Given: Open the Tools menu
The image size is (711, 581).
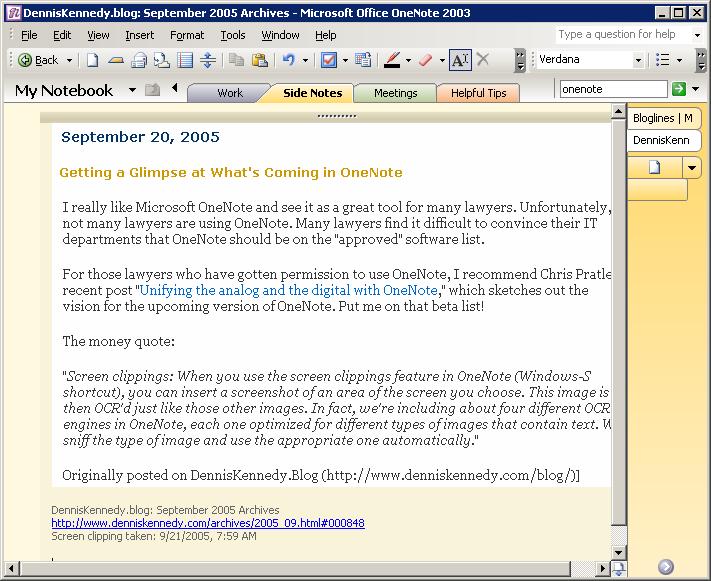Looking at the screenshot, I should pyautogui.click(x=233, y=35).
